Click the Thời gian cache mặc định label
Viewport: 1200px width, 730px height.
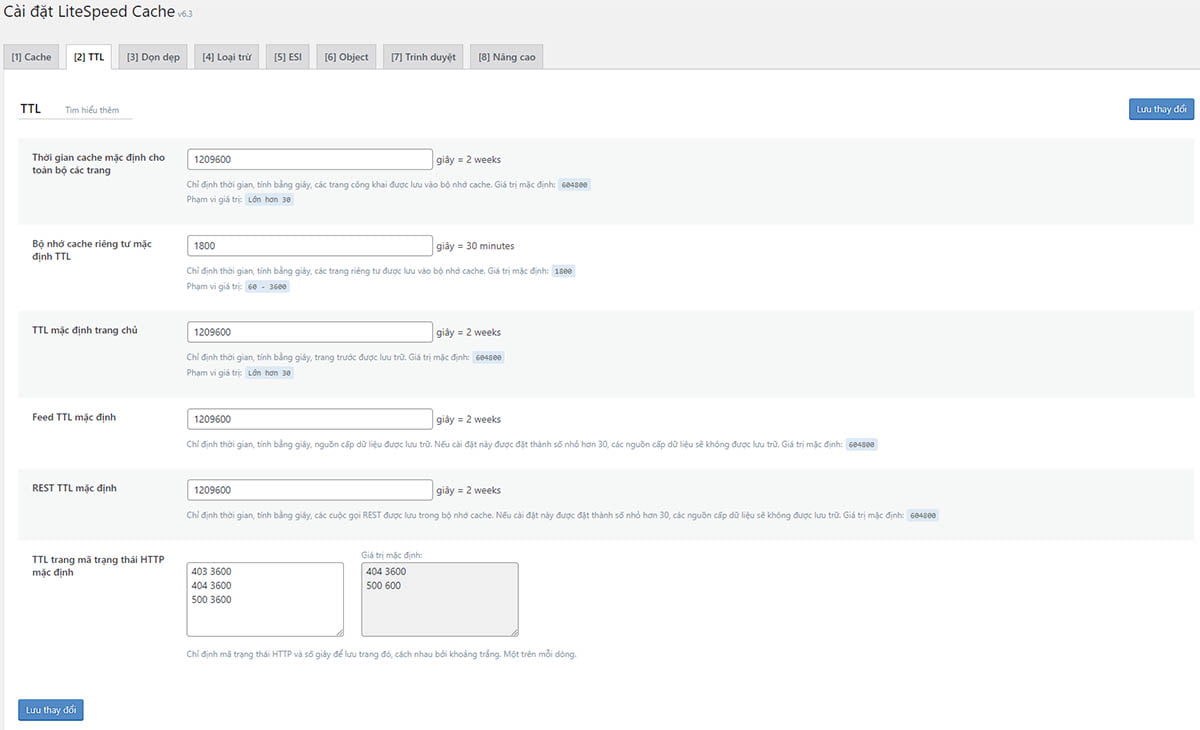(x=99, y=164)
